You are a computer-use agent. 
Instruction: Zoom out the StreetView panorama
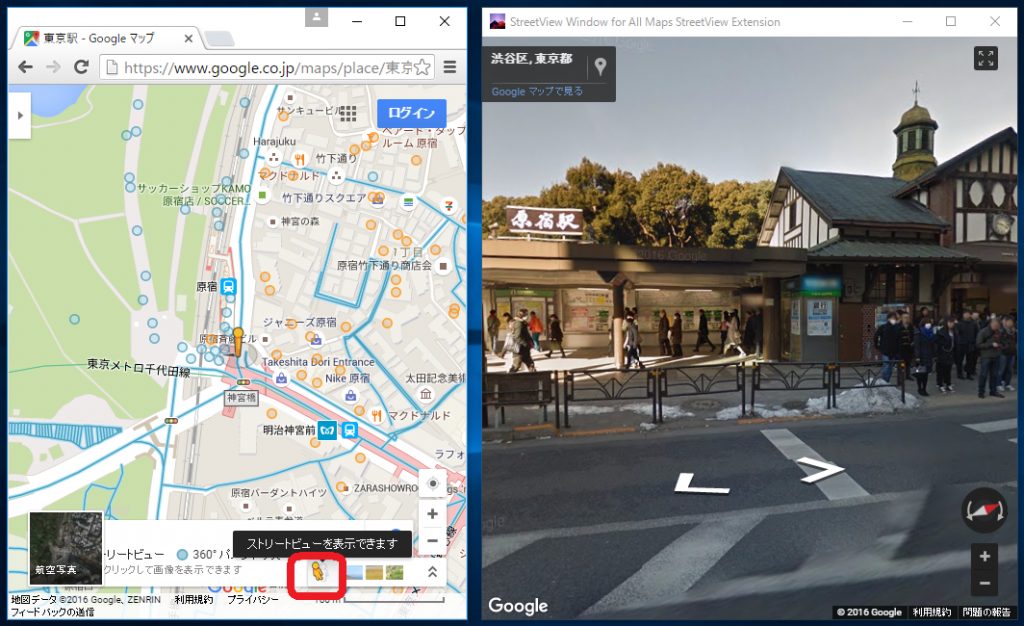(985, 583)
